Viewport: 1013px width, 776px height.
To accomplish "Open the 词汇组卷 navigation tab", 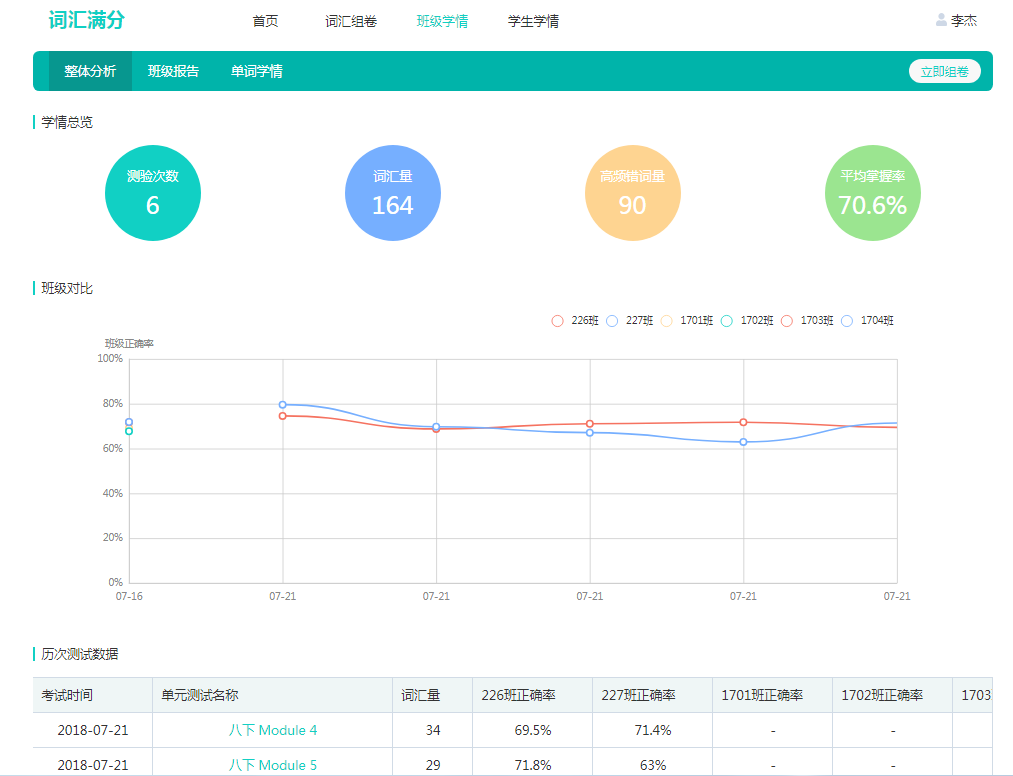I will click(x=351, y=21).
